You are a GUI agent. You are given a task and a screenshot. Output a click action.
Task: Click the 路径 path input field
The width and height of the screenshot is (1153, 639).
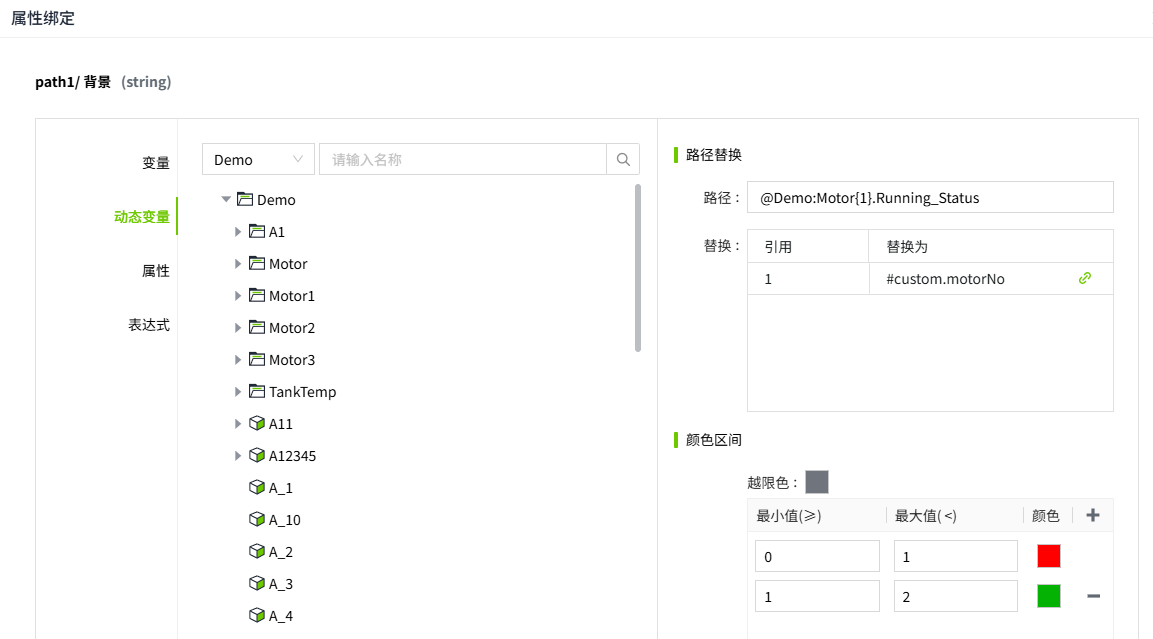(930, 198)
